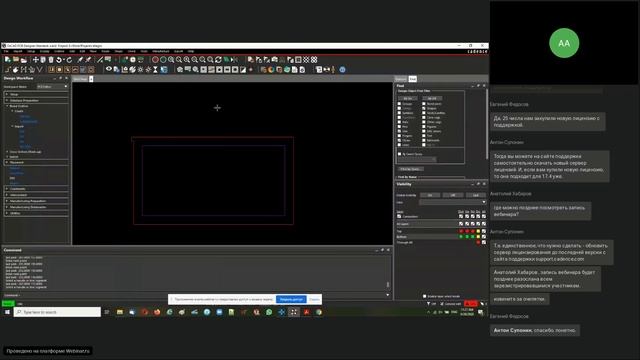
Task: Click the Copy toolbar icon
Action: [x=43, y=60]
